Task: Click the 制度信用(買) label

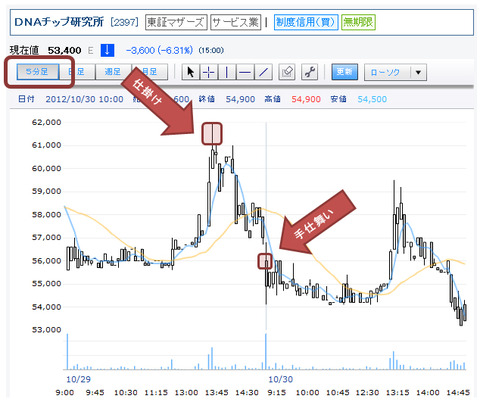Action: click(306, 22)
